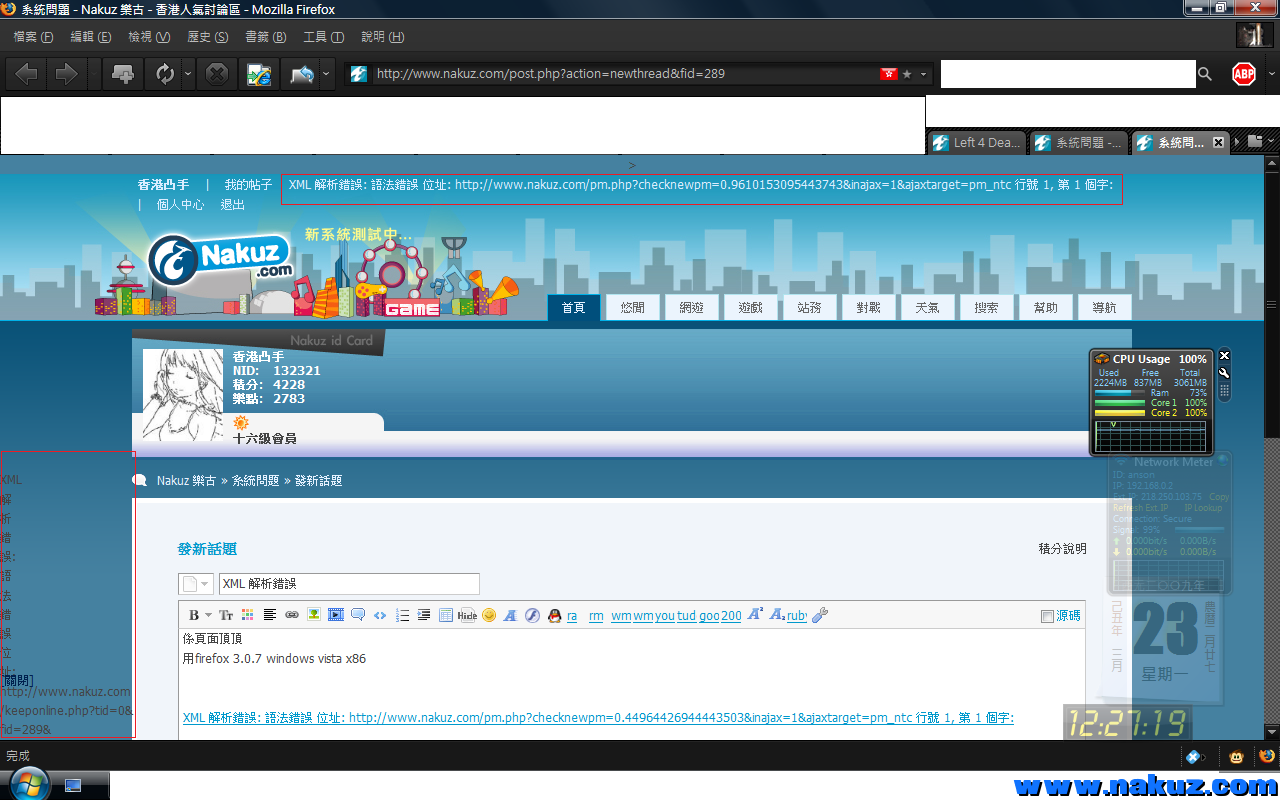Viewport: 1280px width, 800px height.
Task: Click the 我的帖子 link
Action: (248, 185)
